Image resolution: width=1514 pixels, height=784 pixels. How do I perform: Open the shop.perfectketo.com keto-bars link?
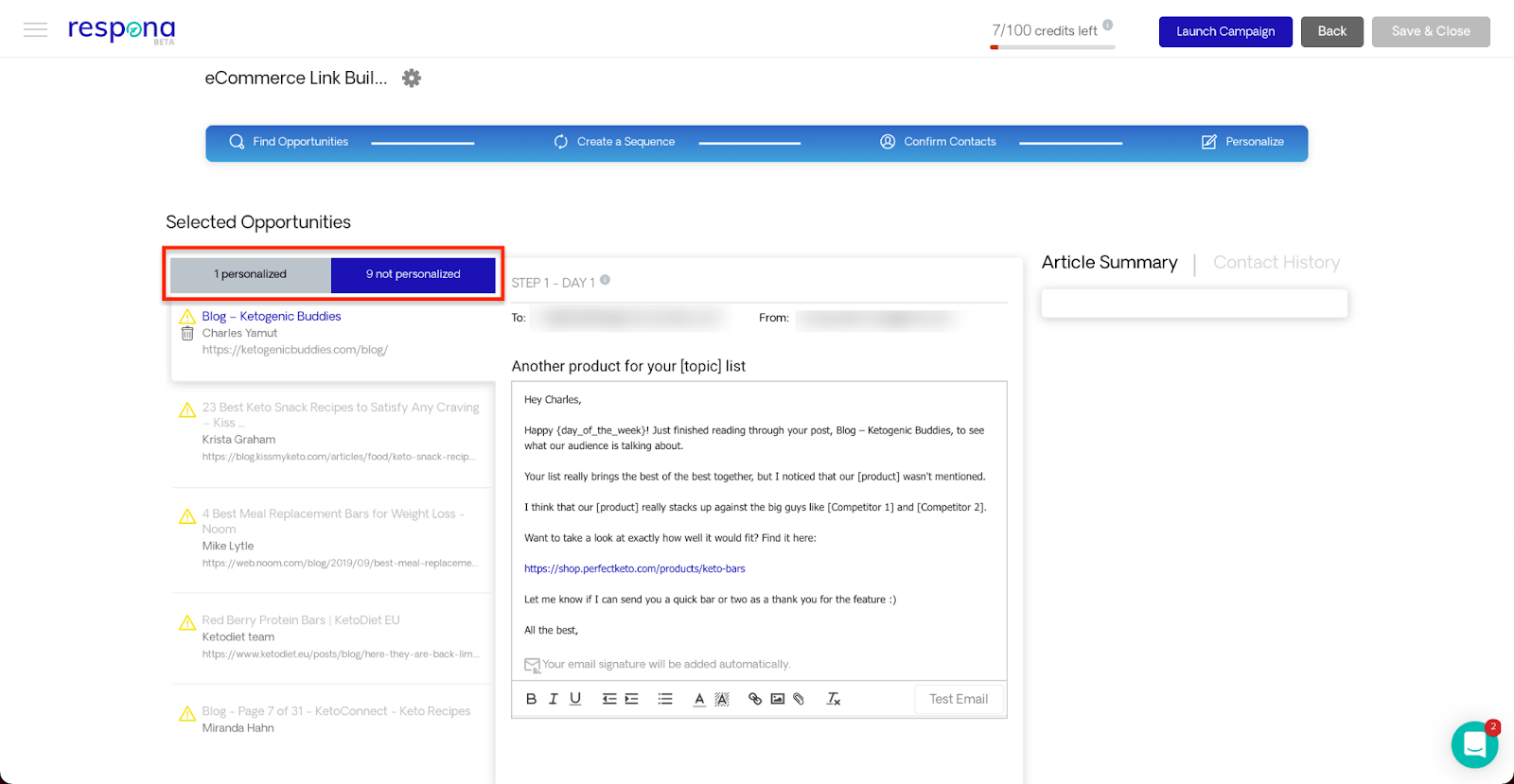(x=635, y=568)
